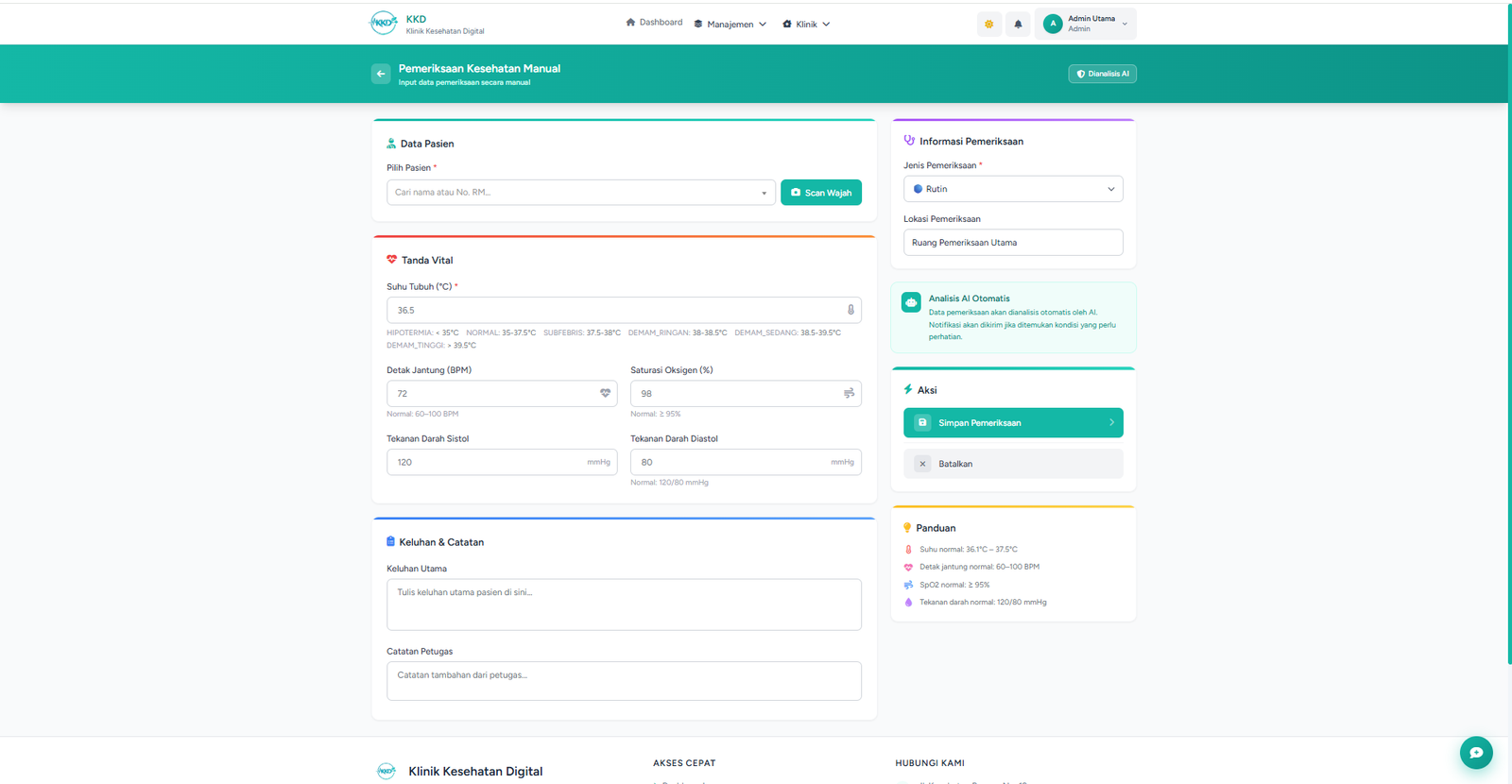
Task: Click the thermometer icon in Suhu Tubuh field
Action: pyautogui.click(x=850, y=310)
